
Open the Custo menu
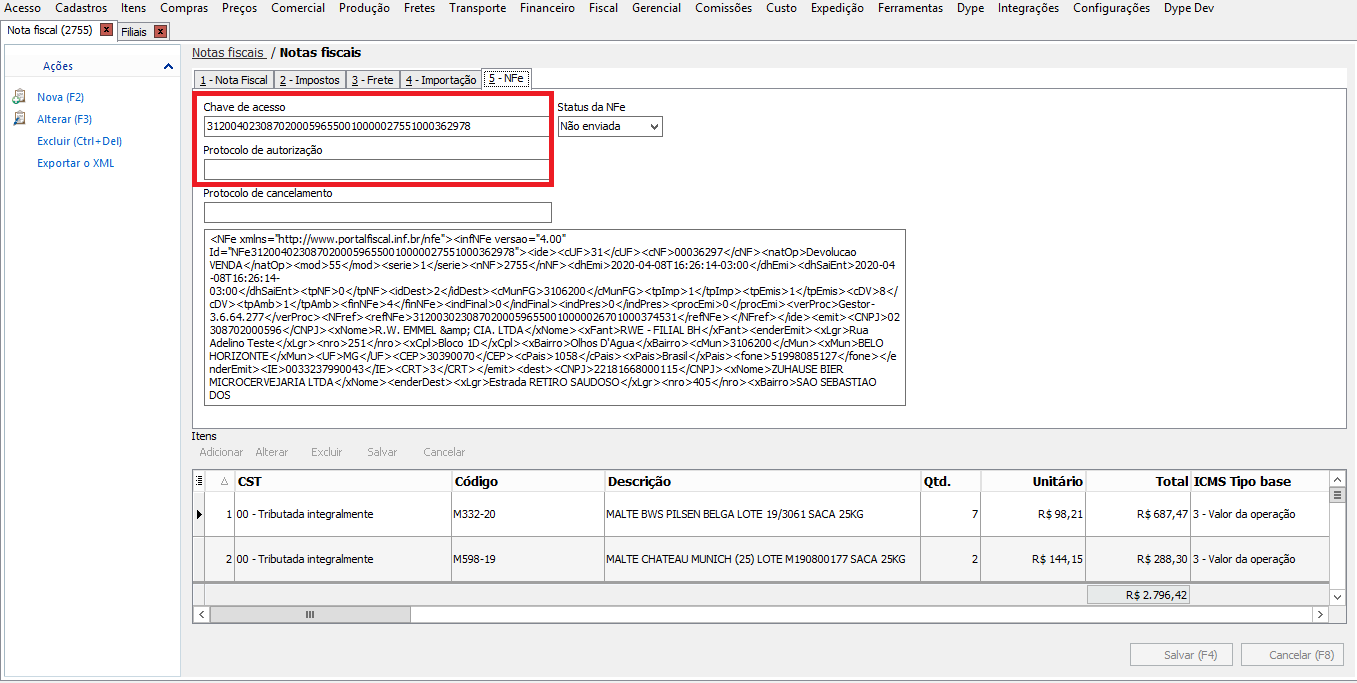[x=781, y=8]
